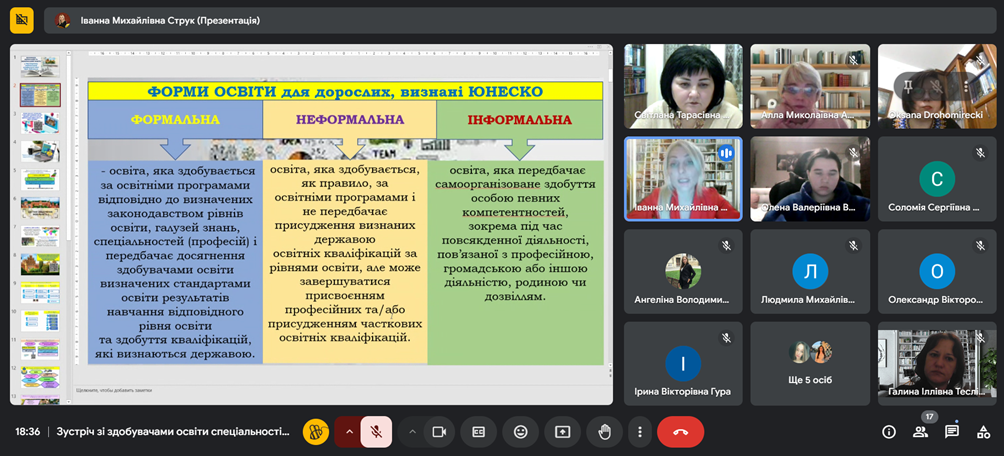Viewport: 1004px width, 456px height.
Task: Select the second slide thumbnail in the panel
Action: tap(40, 95)
